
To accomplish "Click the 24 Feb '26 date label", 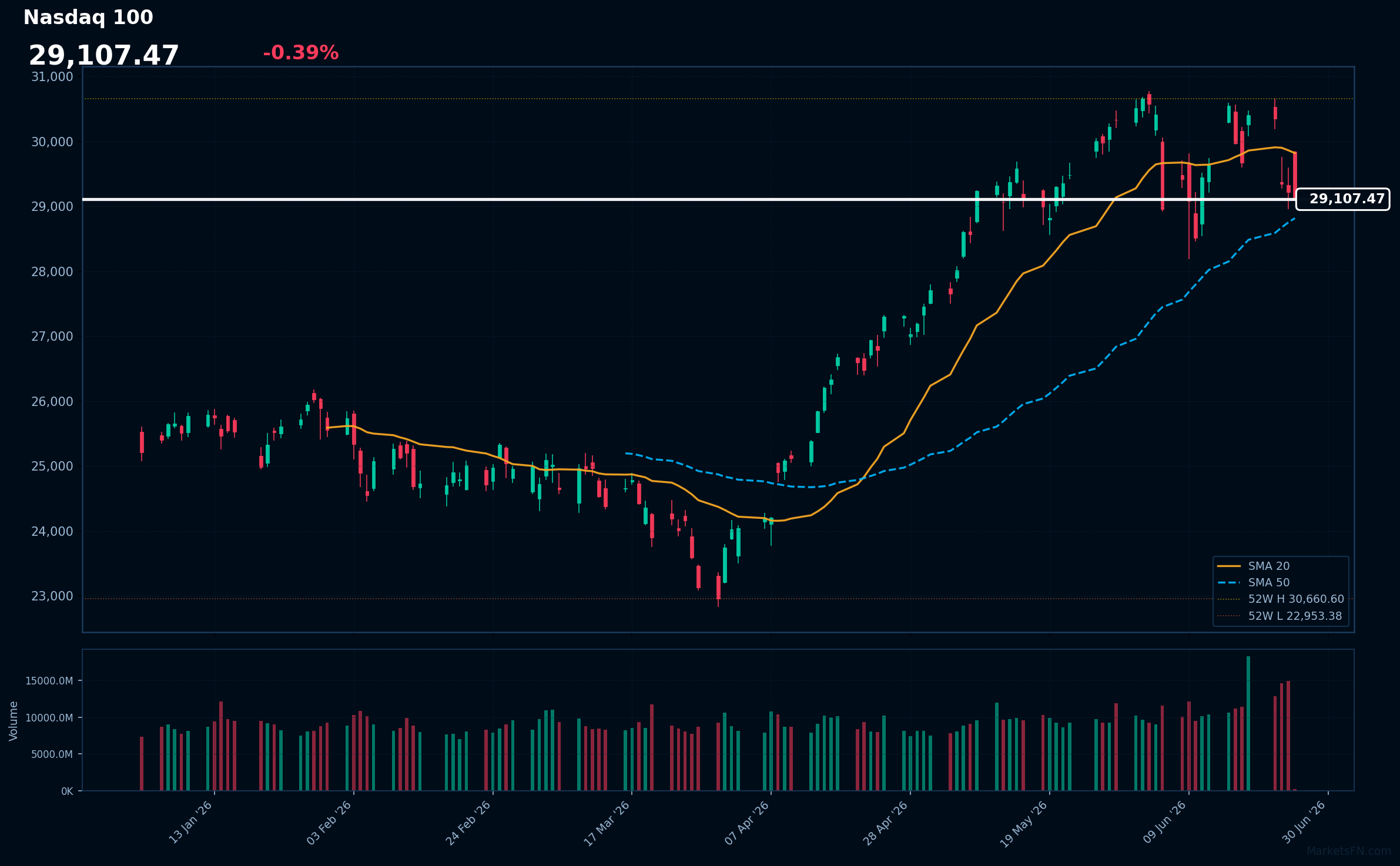I will 468,823.
